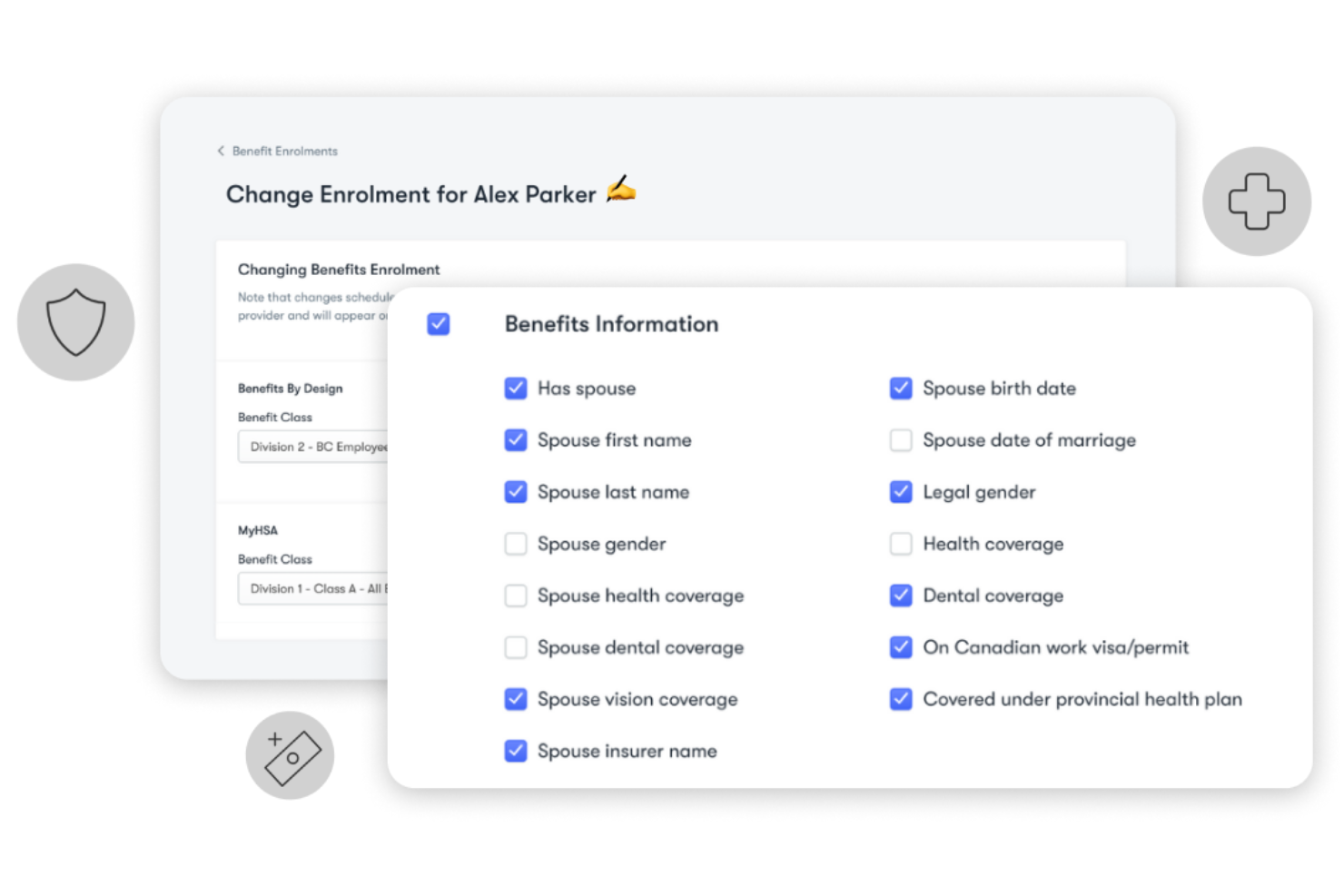Enable the Spouse gender checkbox

pyautogui.click(x=516, y=544)
